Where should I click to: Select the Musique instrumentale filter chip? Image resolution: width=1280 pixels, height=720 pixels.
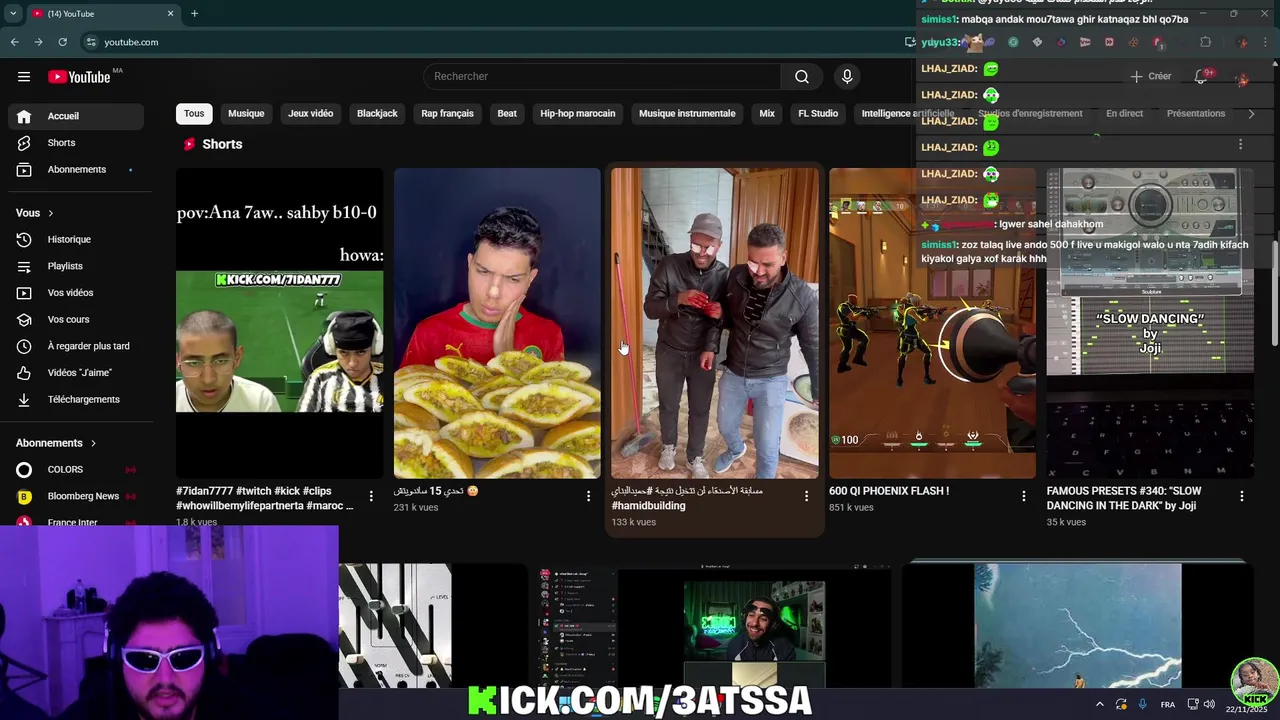point(687,114)
